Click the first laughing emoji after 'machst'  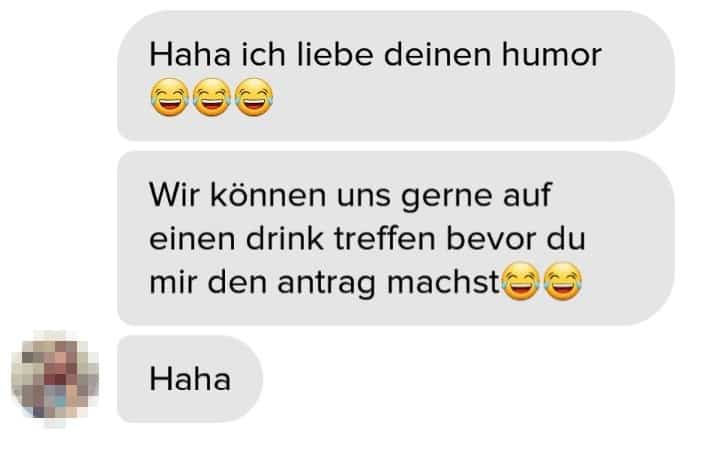pos(521,281)
